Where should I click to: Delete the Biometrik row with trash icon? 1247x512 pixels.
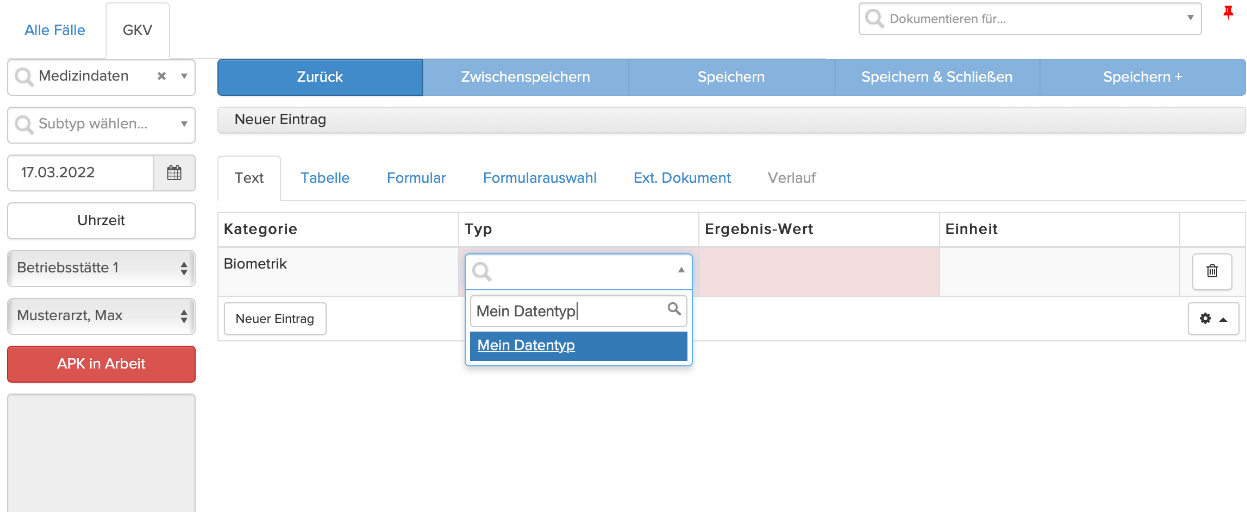(x=1212, y=270)
